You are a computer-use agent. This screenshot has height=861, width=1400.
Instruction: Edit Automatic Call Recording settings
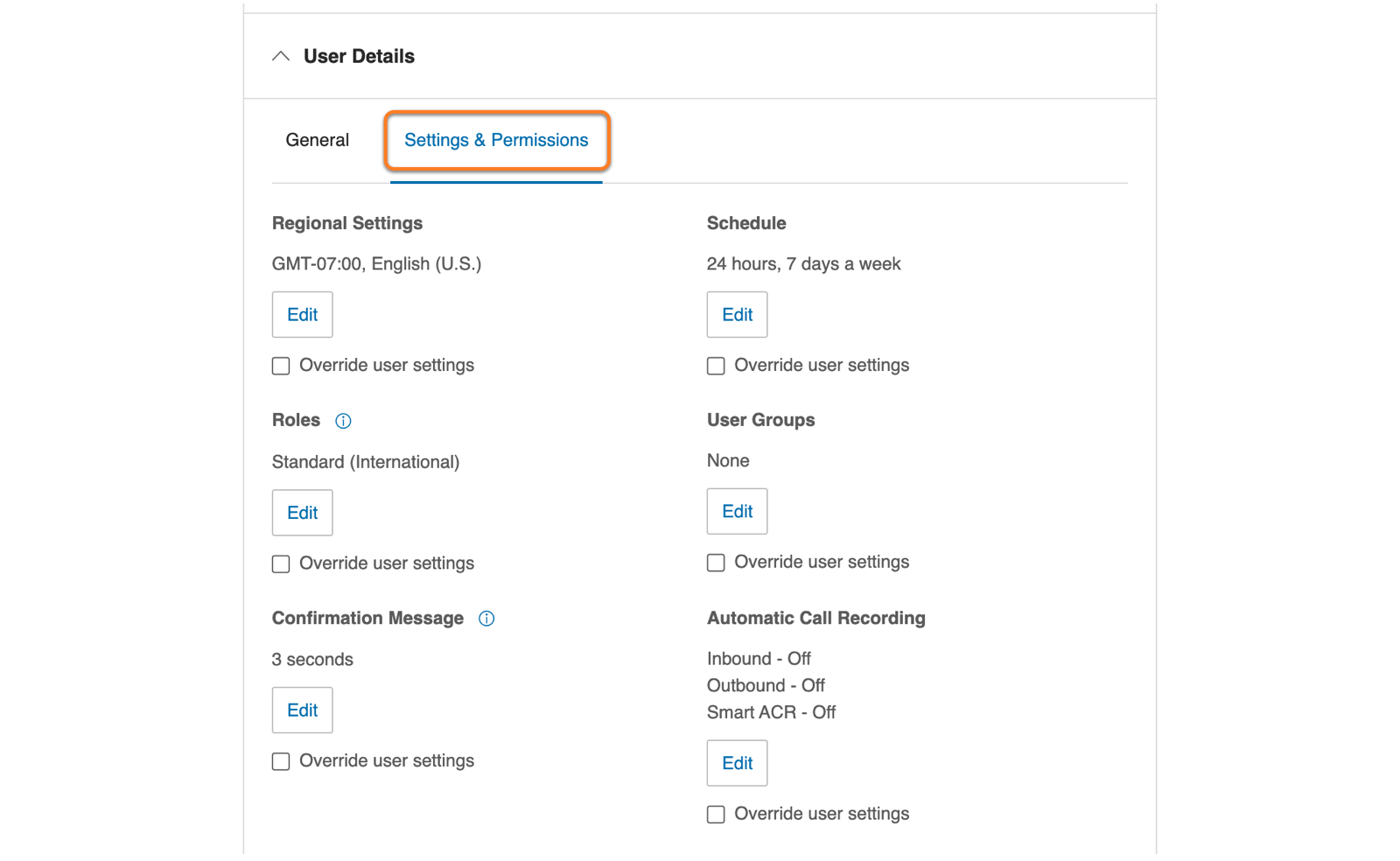tap(737, 763)
